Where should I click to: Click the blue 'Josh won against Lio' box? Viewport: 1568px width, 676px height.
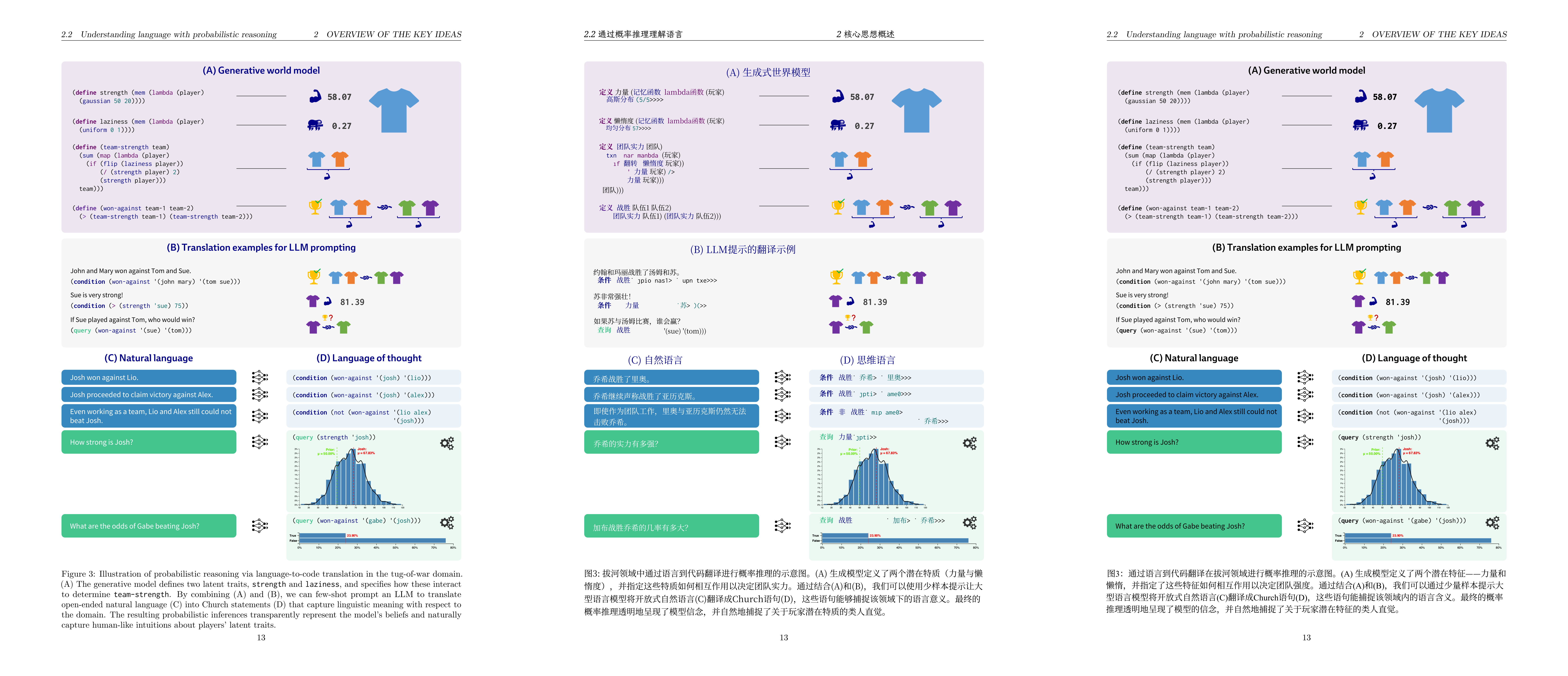pyautogui.click(x=149, y=377)
